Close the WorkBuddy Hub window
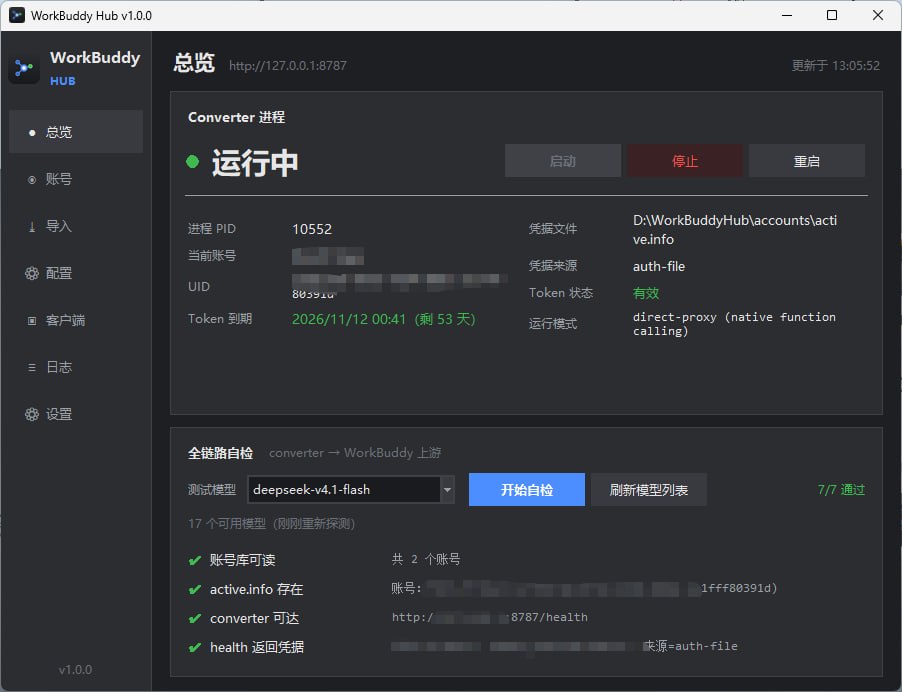Screen dimensions: 902x692 coord(878,16)
